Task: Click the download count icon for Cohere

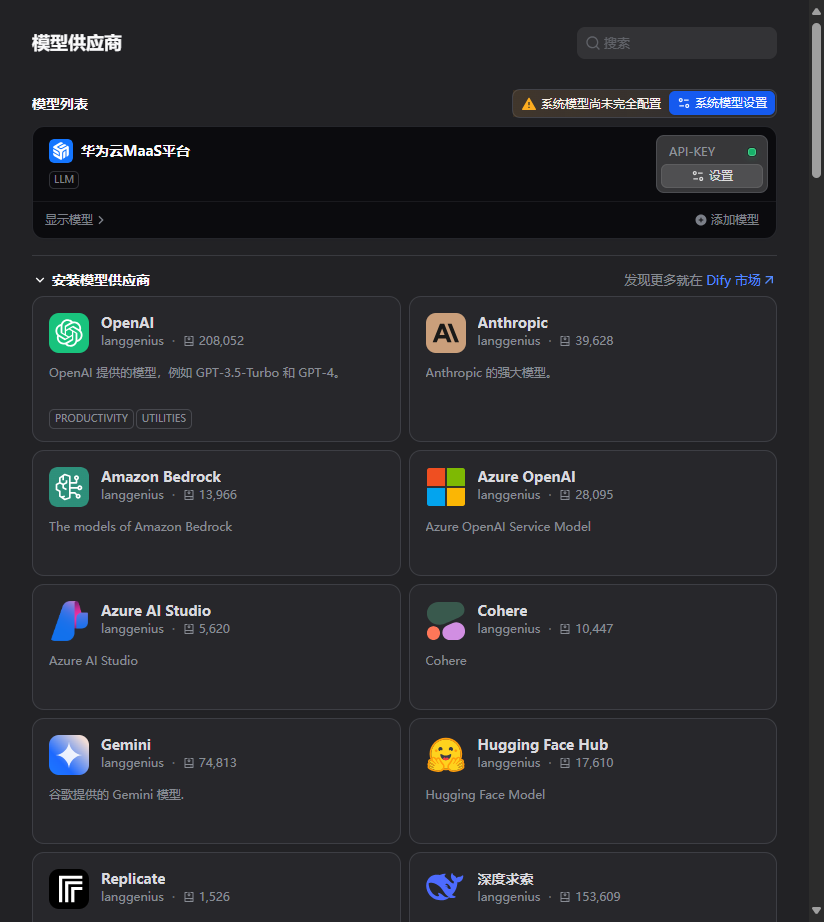Action: (565, 629)
